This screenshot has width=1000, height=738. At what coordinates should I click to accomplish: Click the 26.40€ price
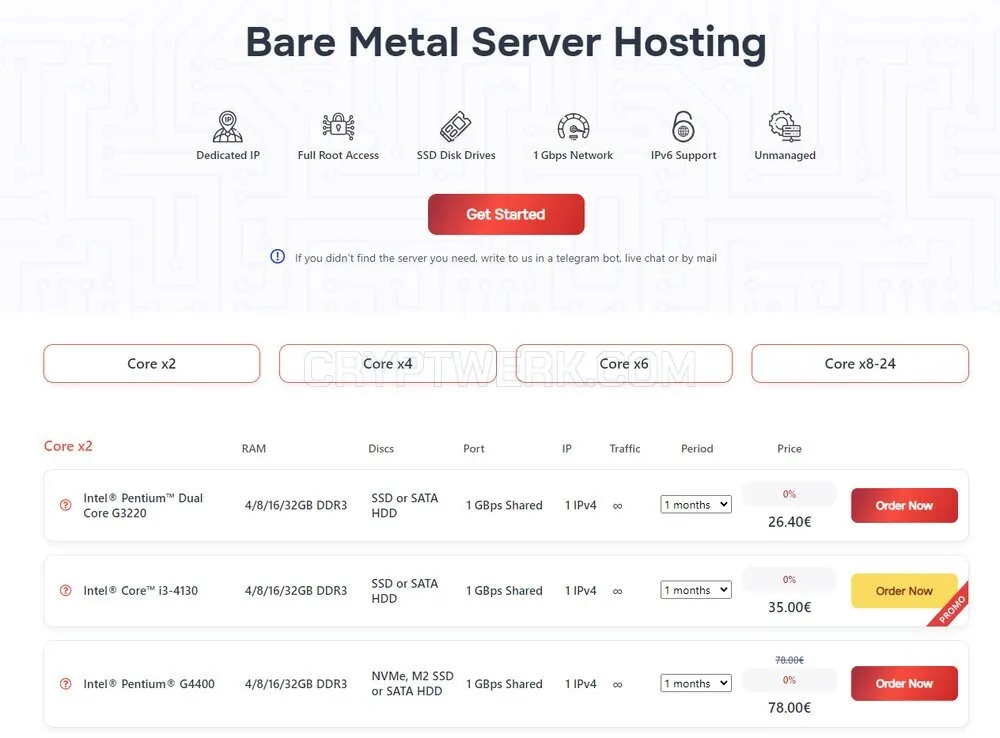[x=790, y=522]
